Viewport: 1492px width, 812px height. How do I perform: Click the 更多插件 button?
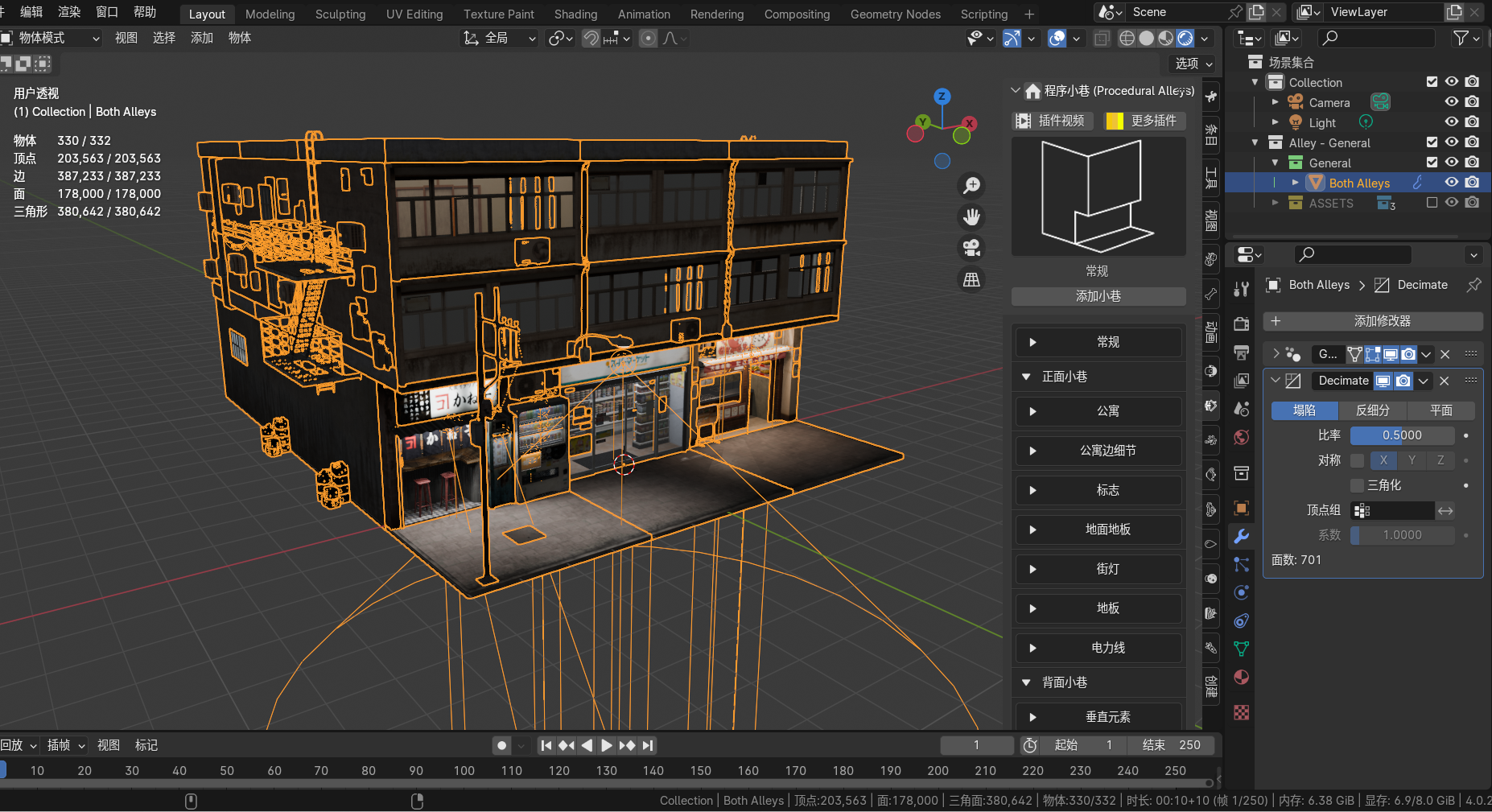pos(1144,121)
